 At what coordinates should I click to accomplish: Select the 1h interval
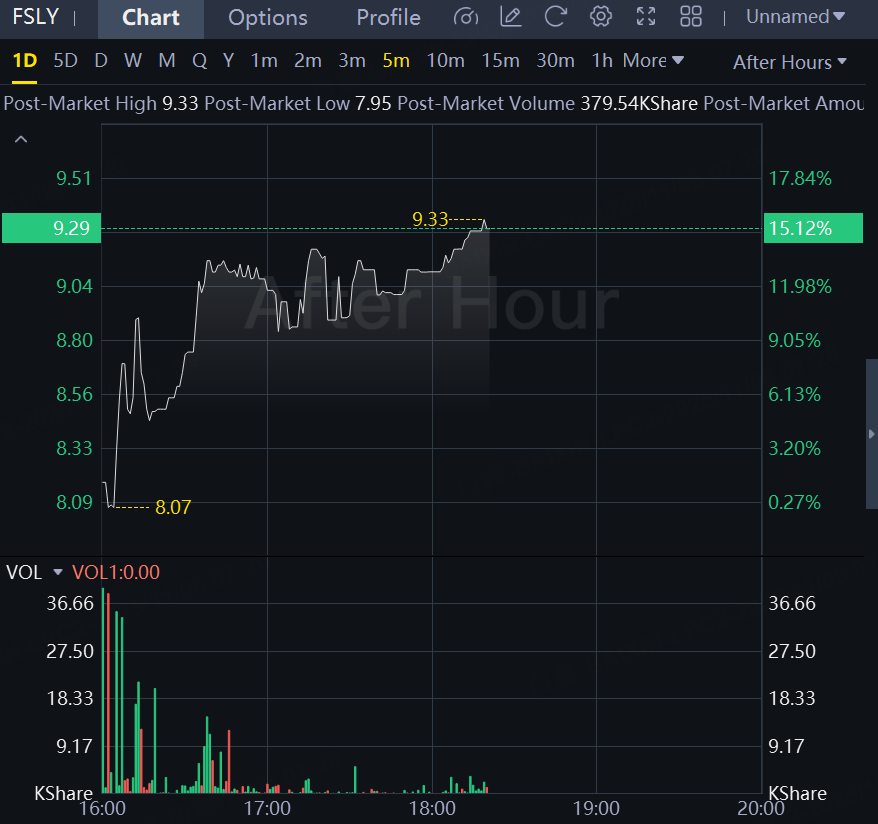pyautogui.click(x=602, y=60)
